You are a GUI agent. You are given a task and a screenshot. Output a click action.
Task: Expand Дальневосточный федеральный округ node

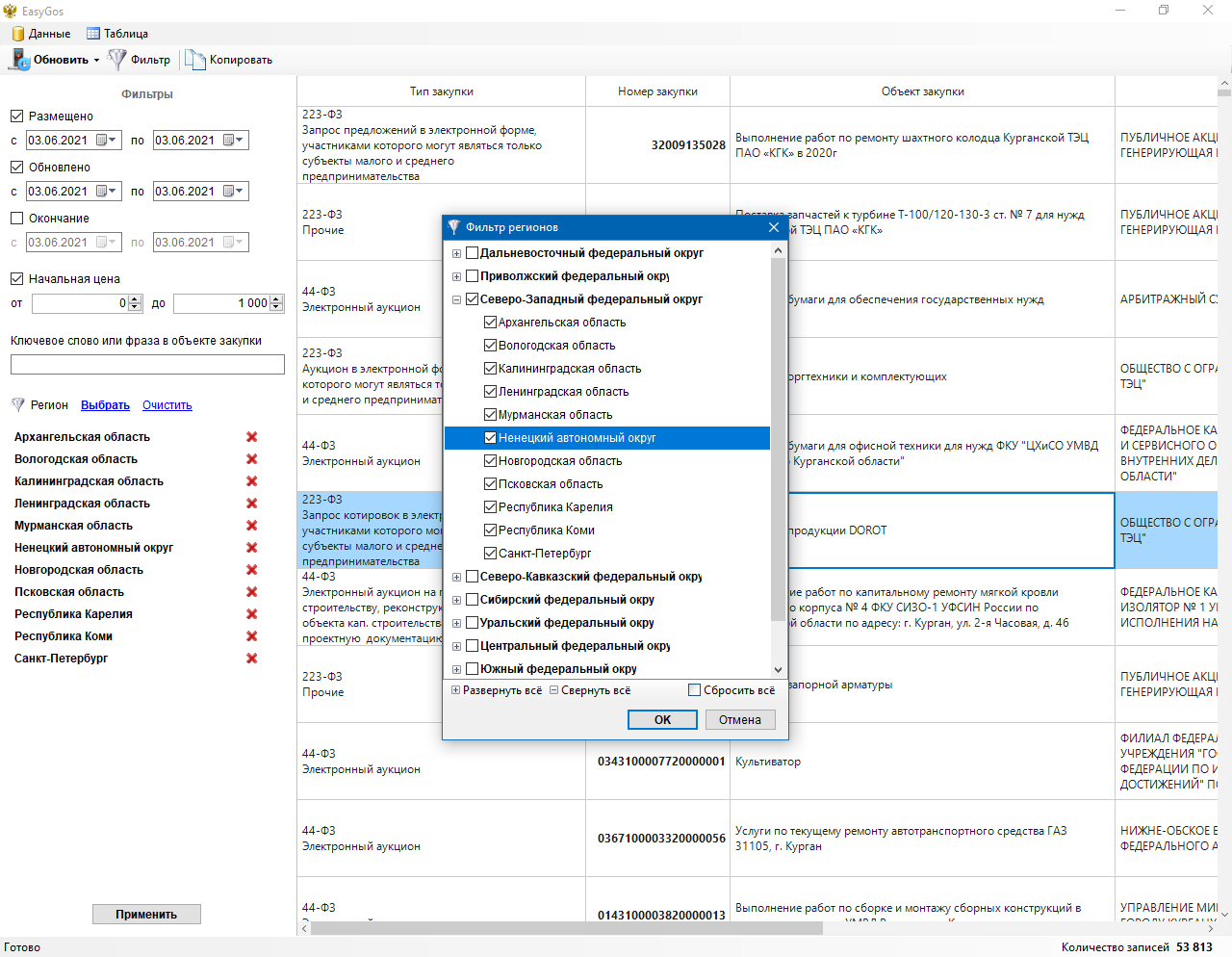point(456,253)
